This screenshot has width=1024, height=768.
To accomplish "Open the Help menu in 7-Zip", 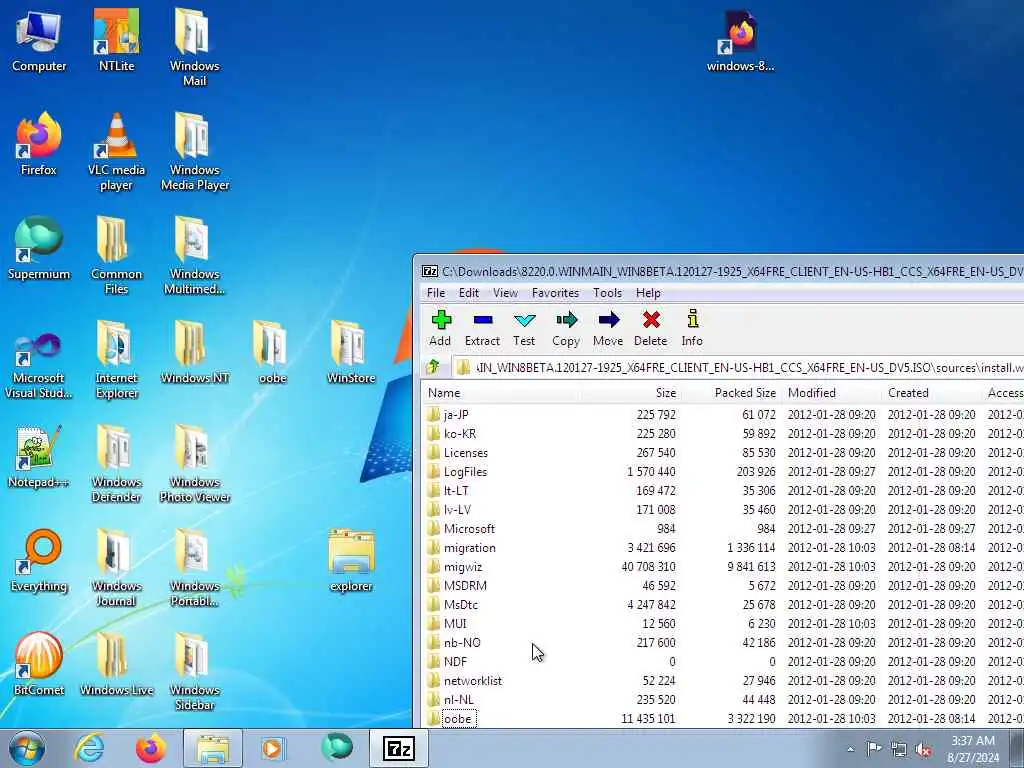I will [x=648, y=293].
